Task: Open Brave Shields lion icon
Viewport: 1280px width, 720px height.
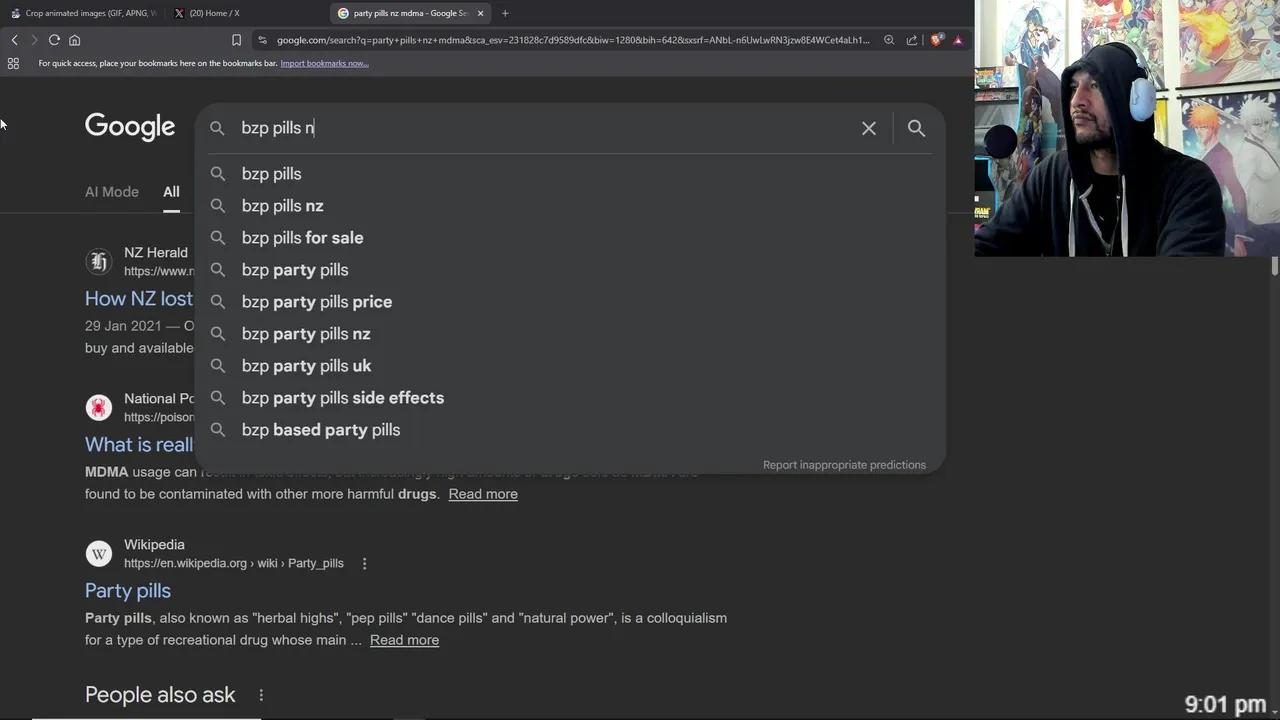Action: (936, 40)
